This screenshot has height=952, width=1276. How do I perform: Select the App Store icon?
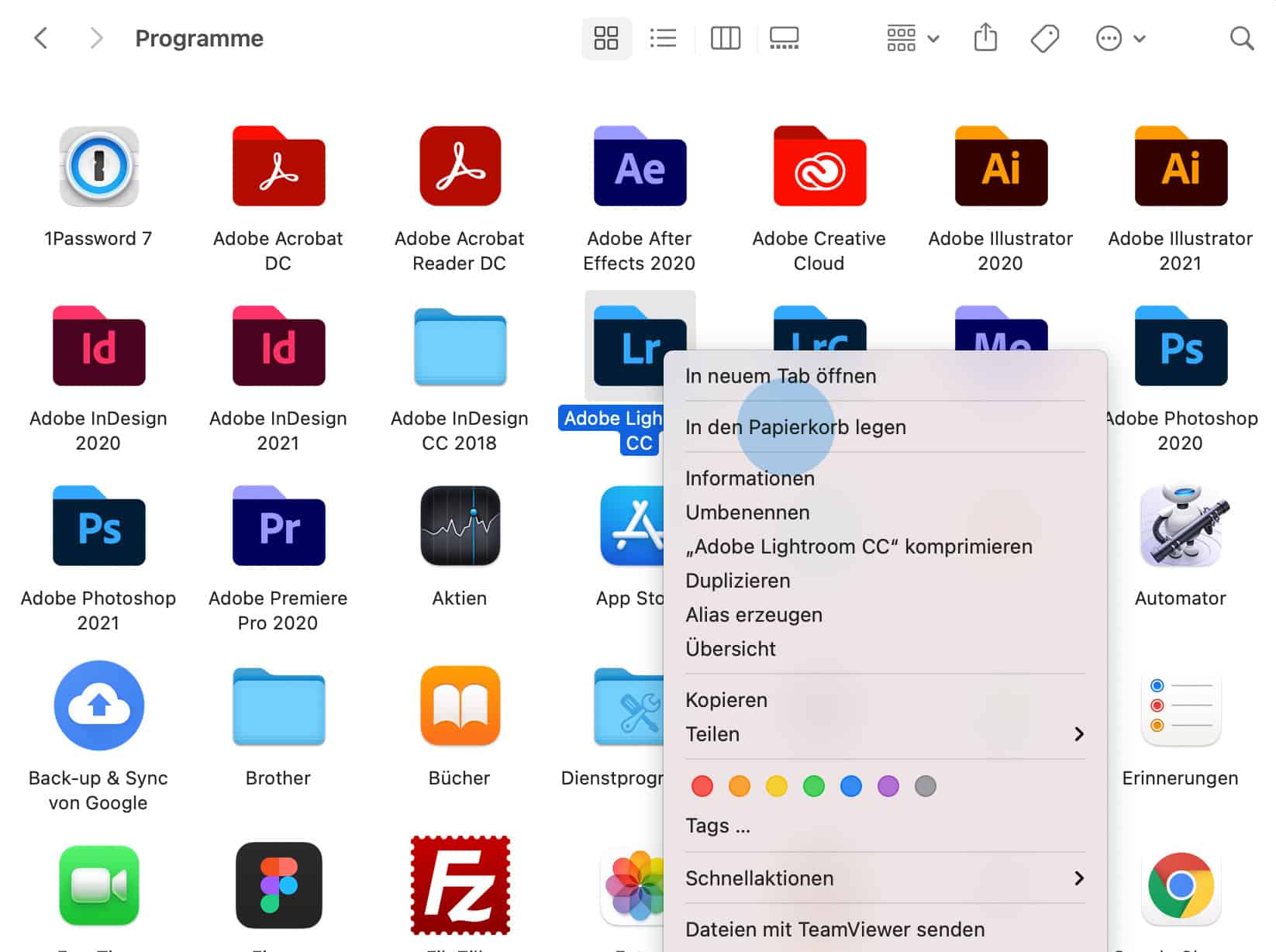pyautogui.click(x=632, y=526)
